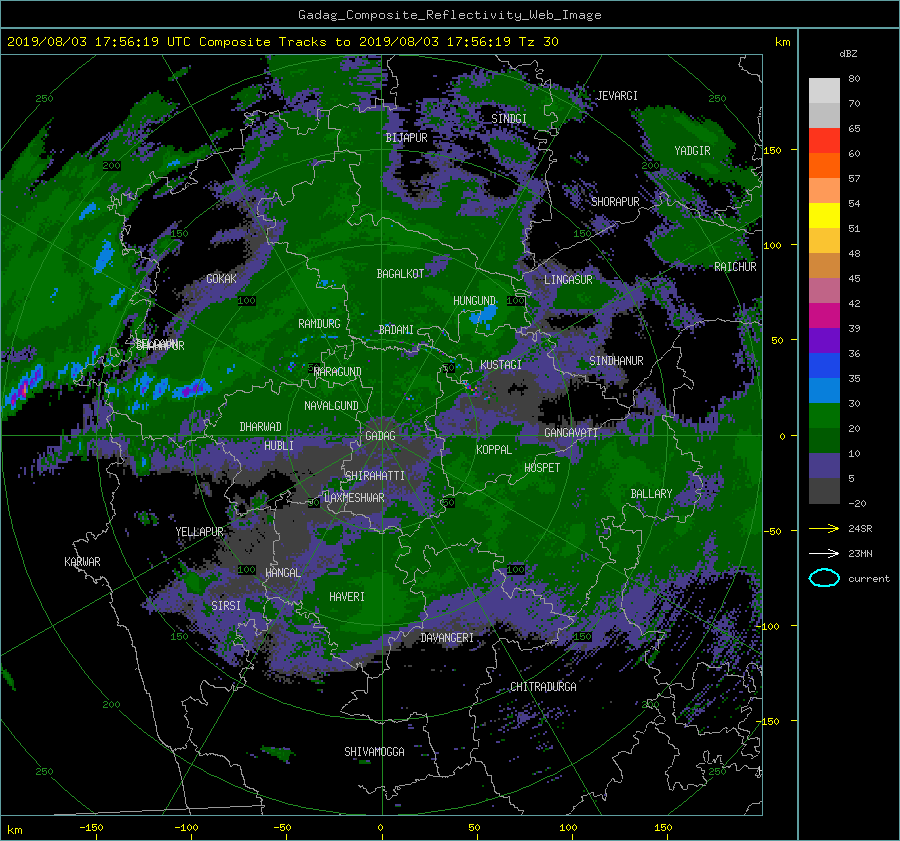Click the DAVANGERI city label
This screenshot has width=900, height=841.
tap(447, 638)
